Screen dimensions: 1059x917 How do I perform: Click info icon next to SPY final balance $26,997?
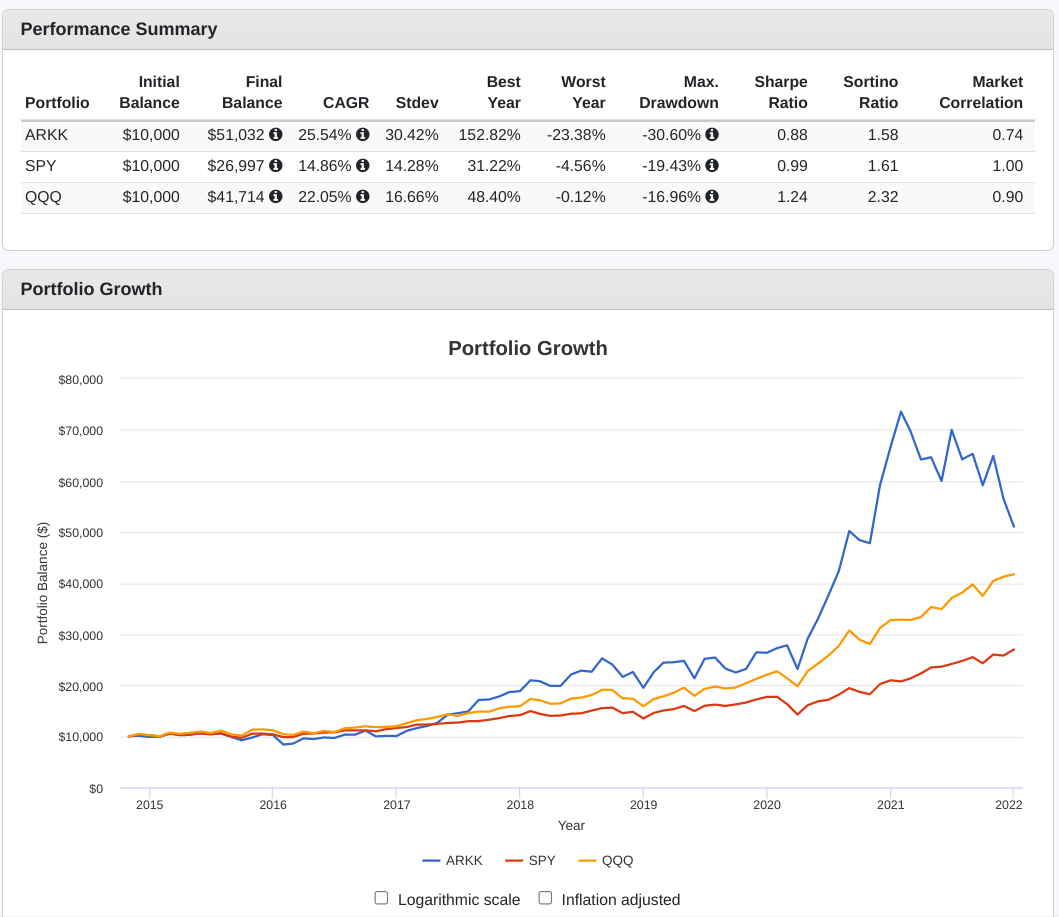point(276,165)
